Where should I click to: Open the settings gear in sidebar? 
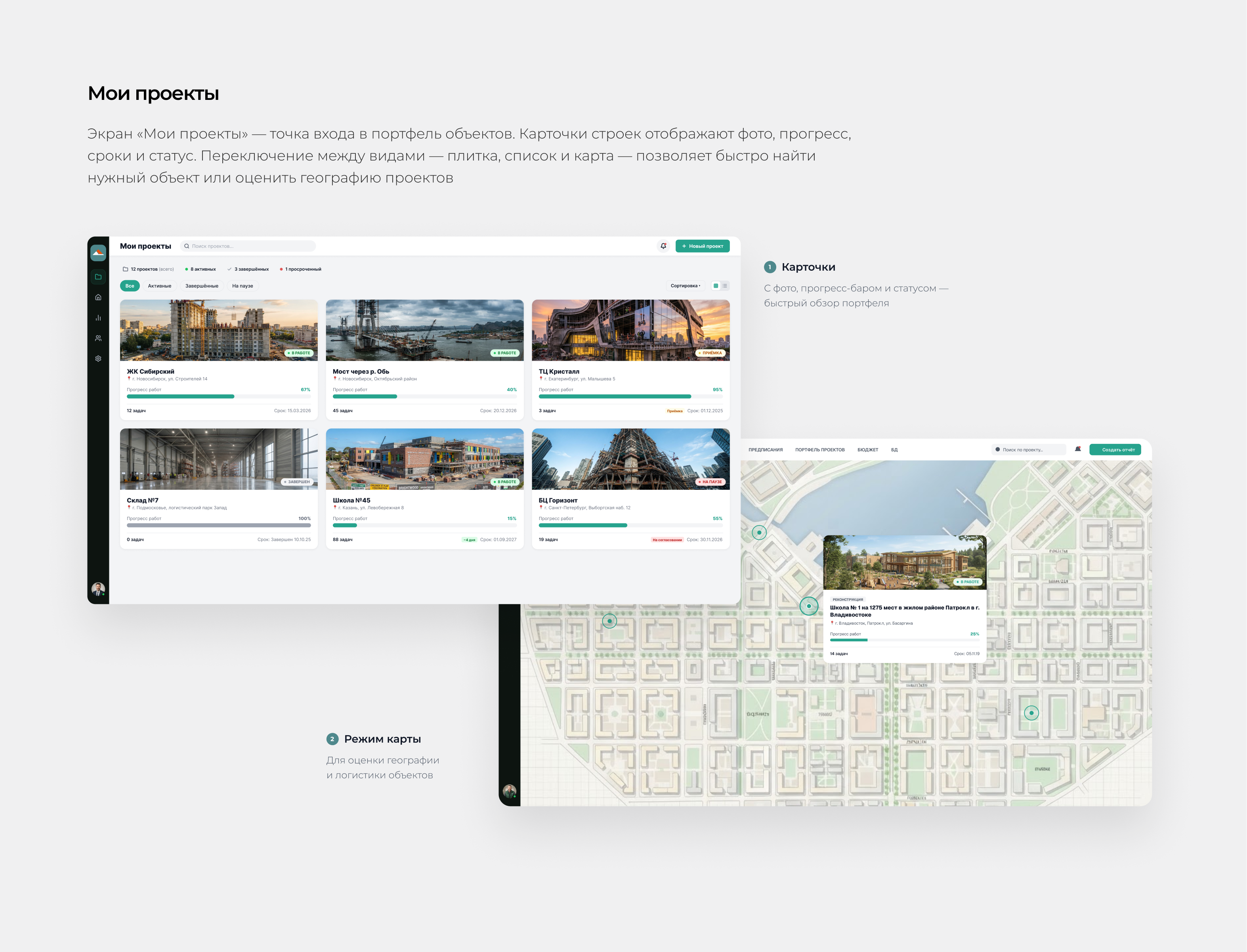(98, 359)
